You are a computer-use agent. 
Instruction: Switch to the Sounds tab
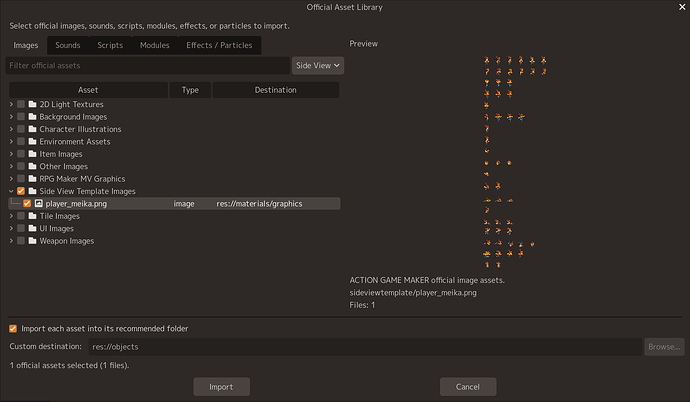click(x=68, y=45)
